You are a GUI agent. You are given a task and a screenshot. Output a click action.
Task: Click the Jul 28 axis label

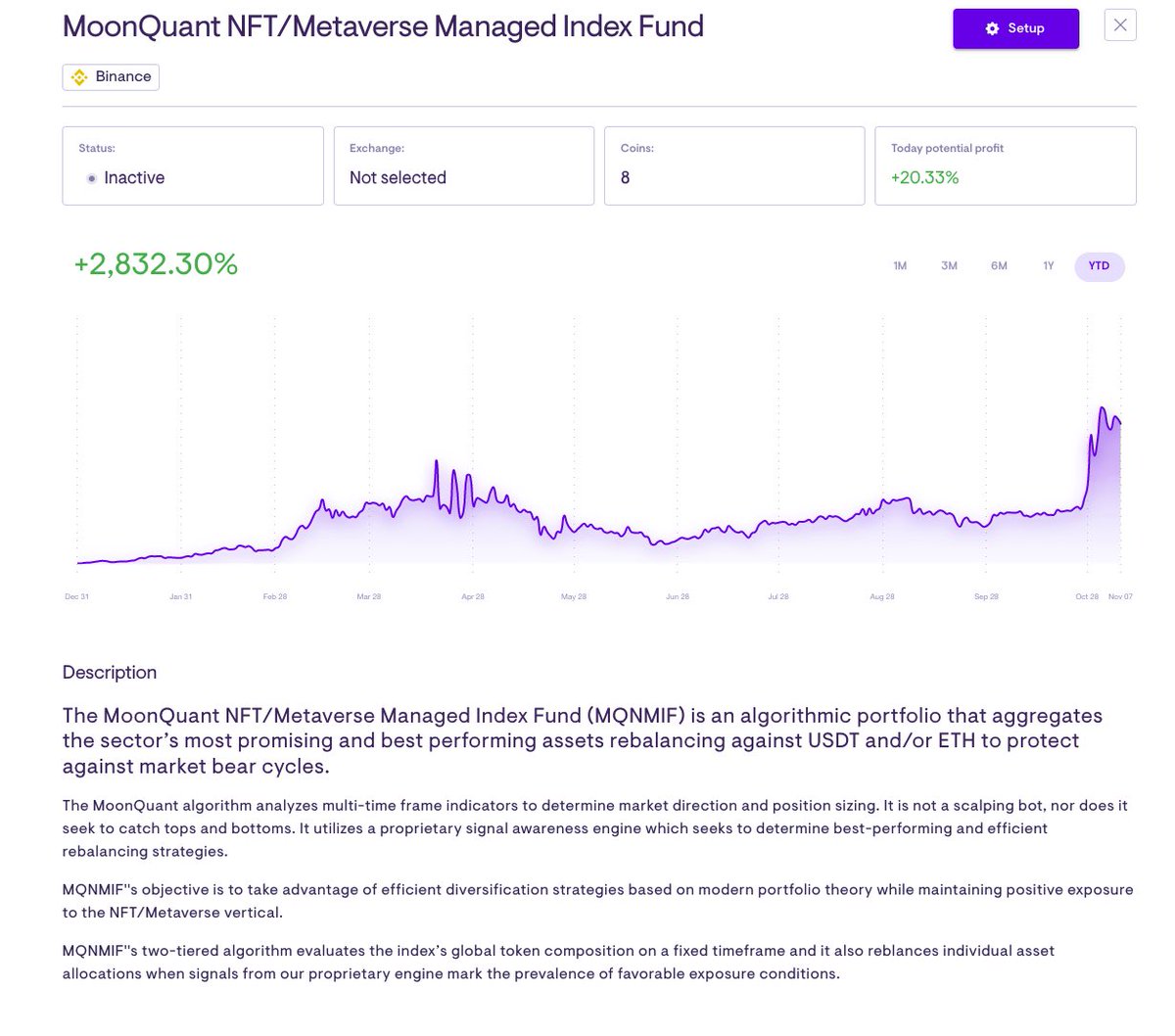(778, 596)
